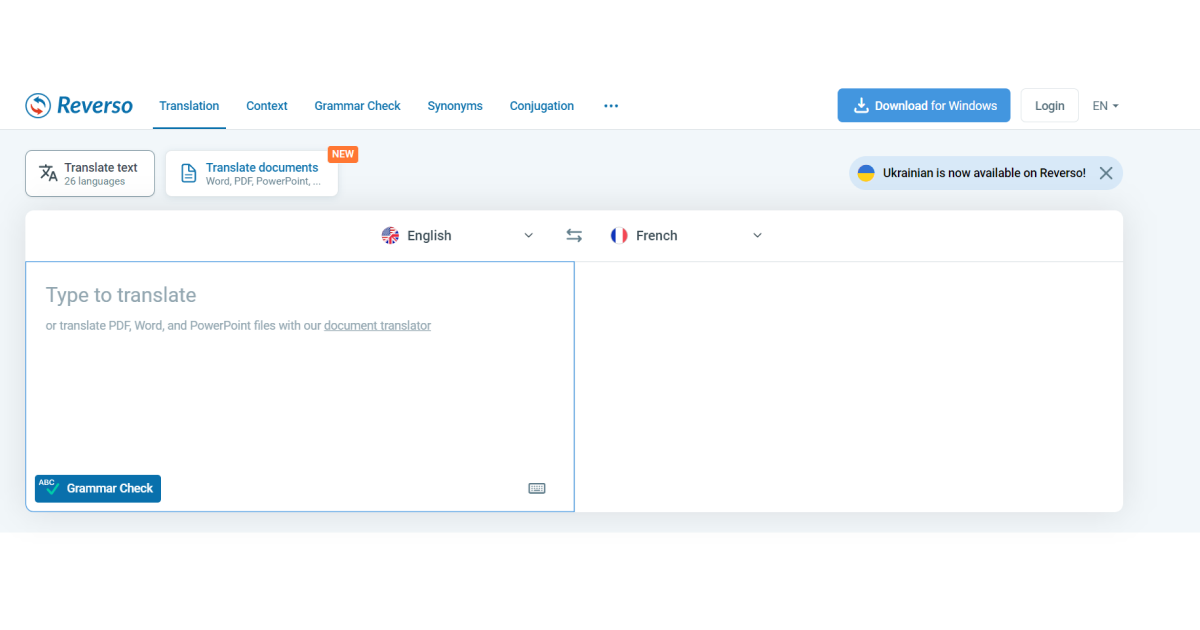Click the Reverso logo
This screenshot has width=1200, height=630.
coord(78,105)
